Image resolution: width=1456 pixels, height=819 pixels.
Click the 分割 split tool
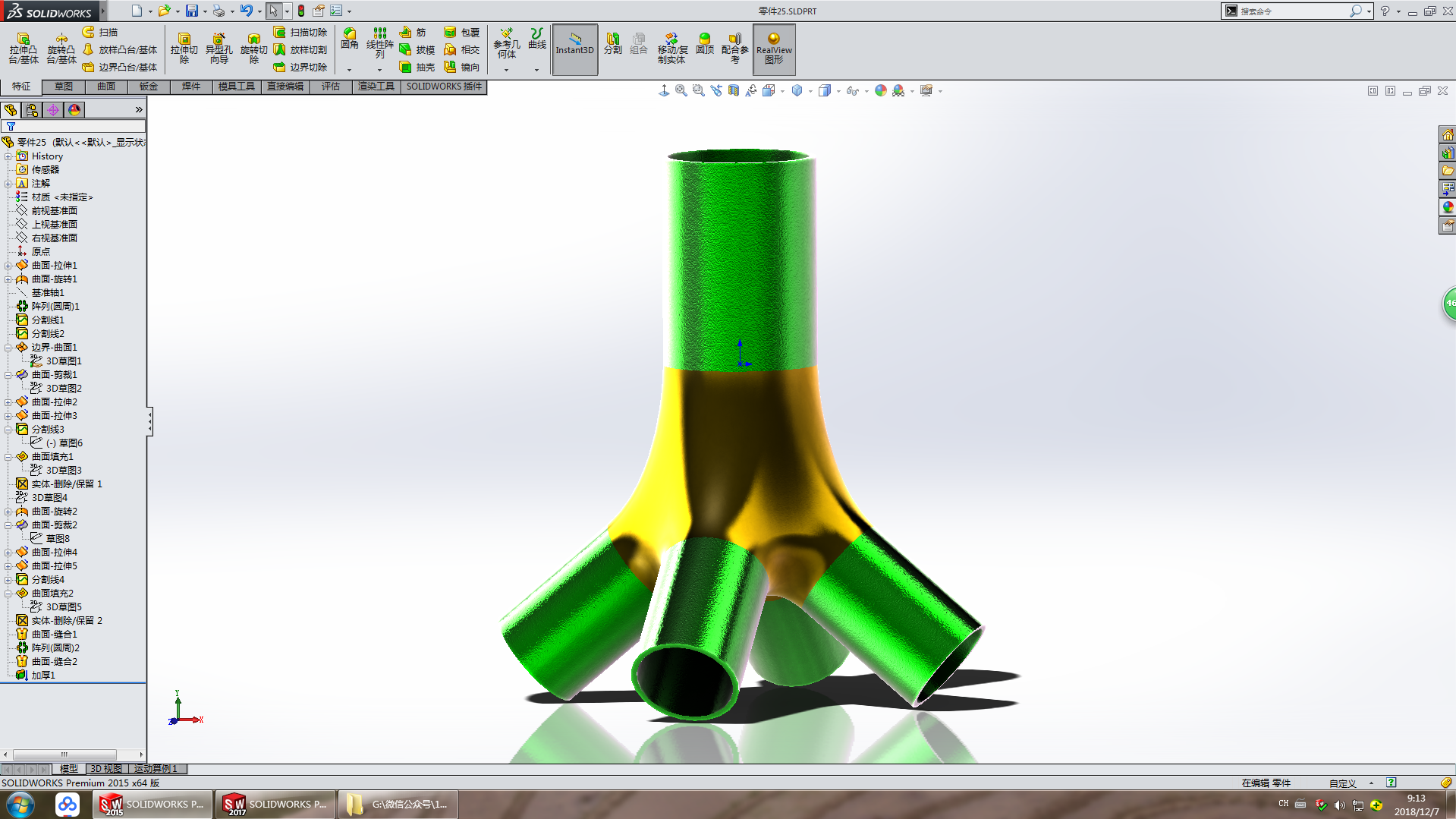click(x=612, y=43)
